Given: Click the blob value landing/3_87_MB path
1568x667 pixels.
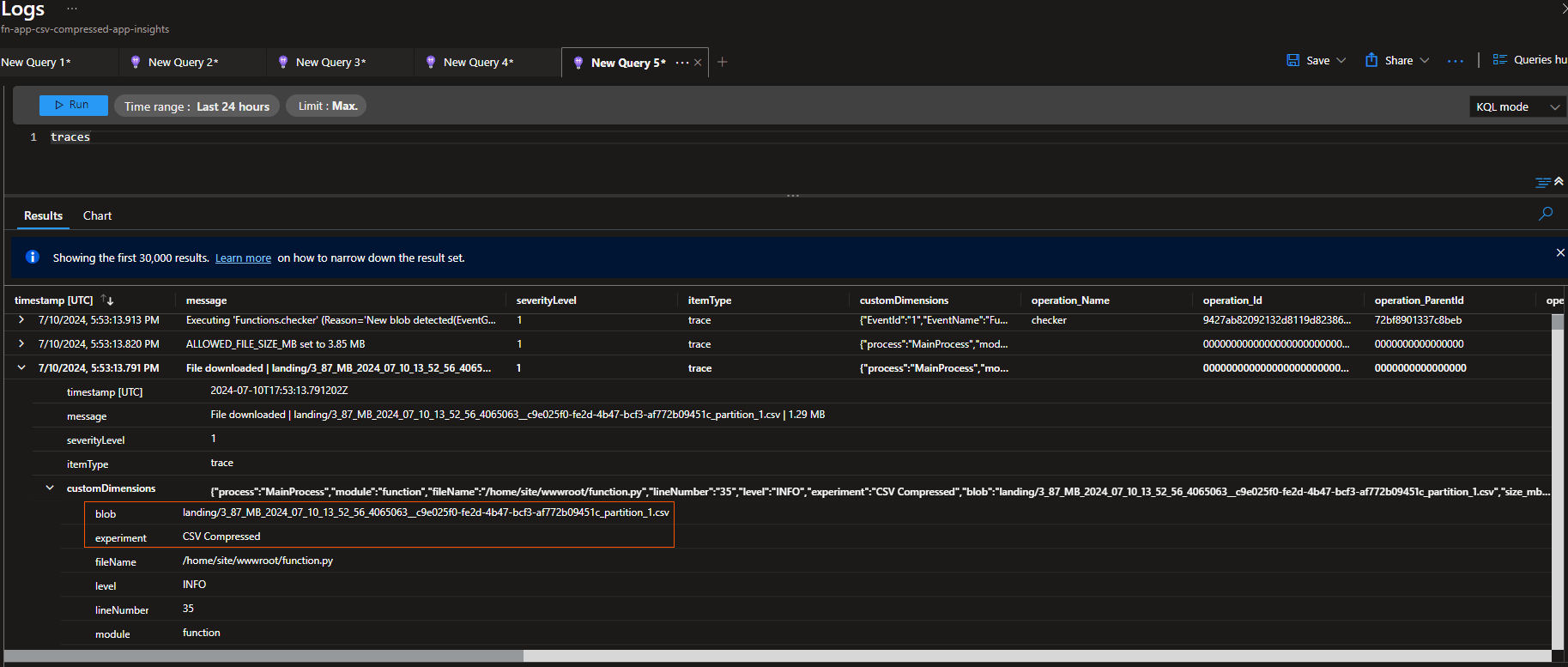Looking at the screenshot, I should click(426, 512).
